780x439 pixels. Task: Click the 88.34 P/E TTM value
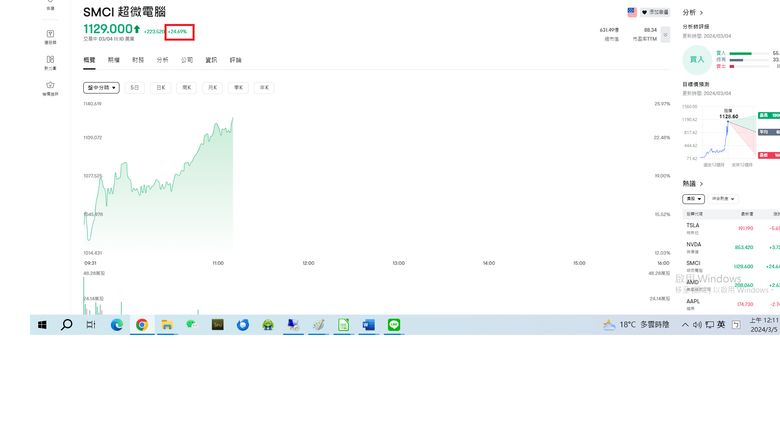click(650, 30)
